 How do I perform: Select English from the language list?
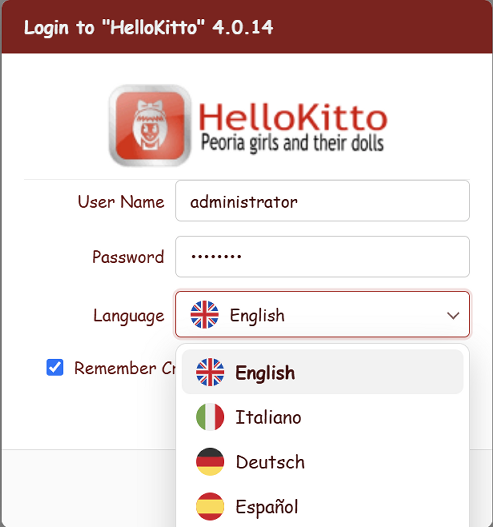[322, 372]
